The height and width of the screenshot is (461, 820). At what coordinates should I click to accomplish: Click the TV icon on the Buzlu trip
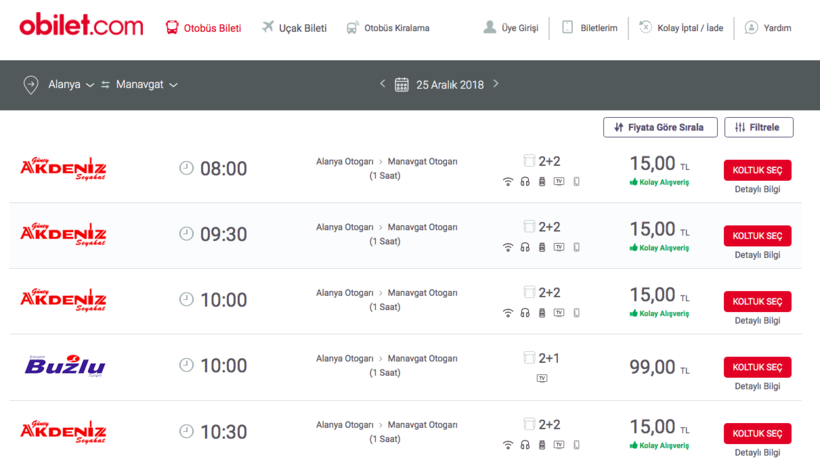pyautogui.click(x=542, y=378)
